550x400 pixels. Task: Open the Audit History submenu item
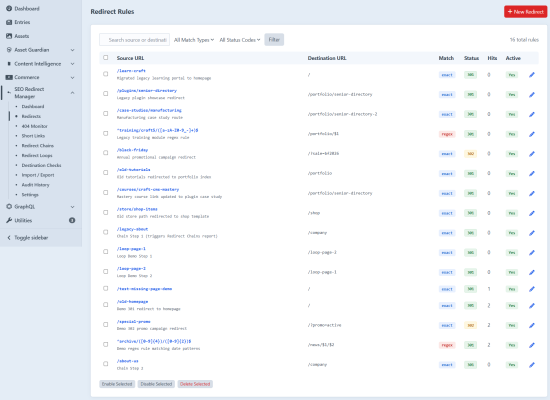pyautogui.click(x=35, y=185)
